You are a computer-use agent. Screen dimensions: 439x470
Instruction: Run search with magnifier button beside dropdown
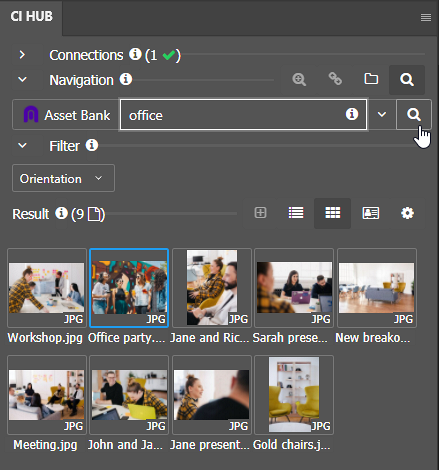point(414,115)
